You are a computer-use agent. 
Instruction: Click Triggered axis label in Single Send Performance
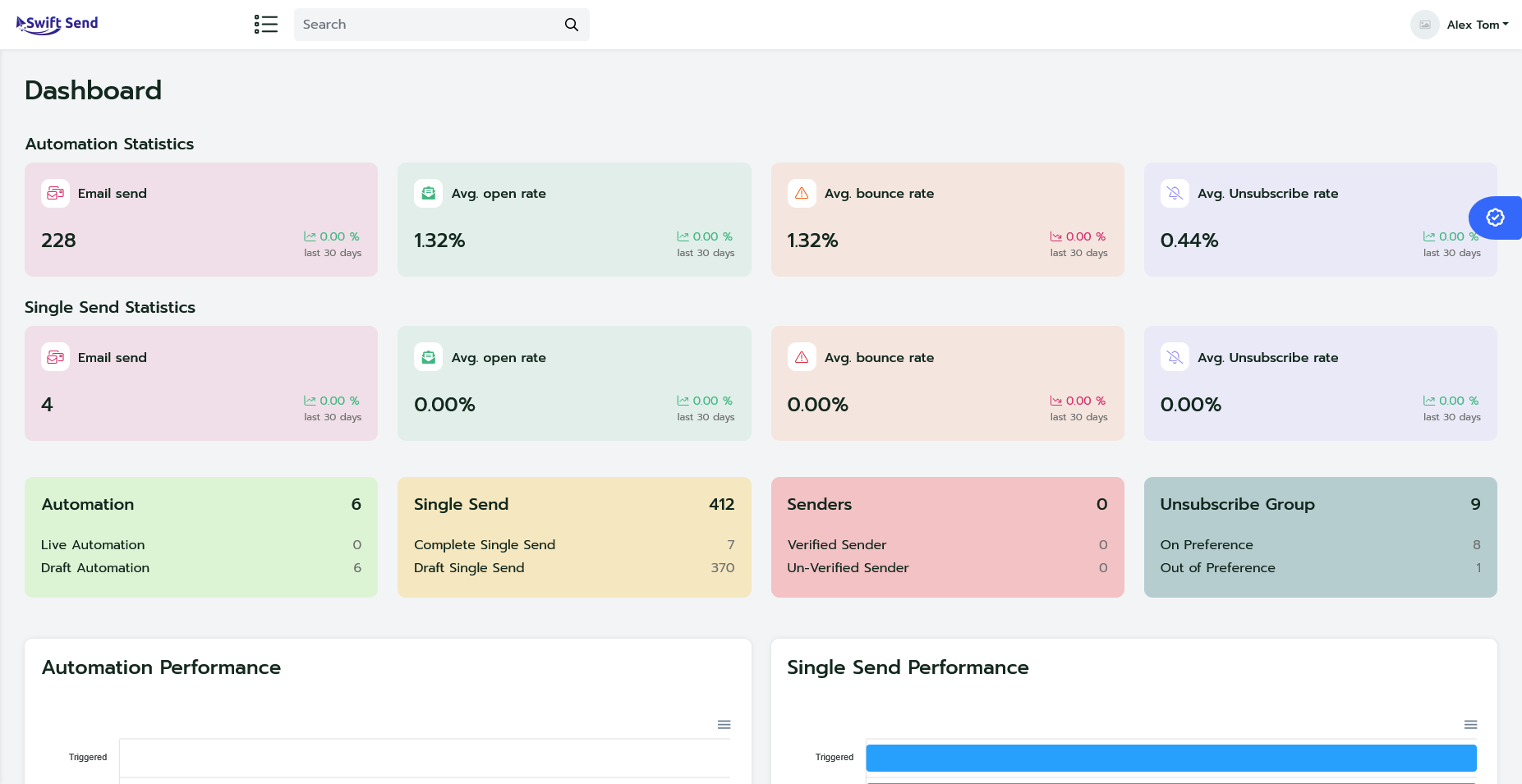point(835,757)
